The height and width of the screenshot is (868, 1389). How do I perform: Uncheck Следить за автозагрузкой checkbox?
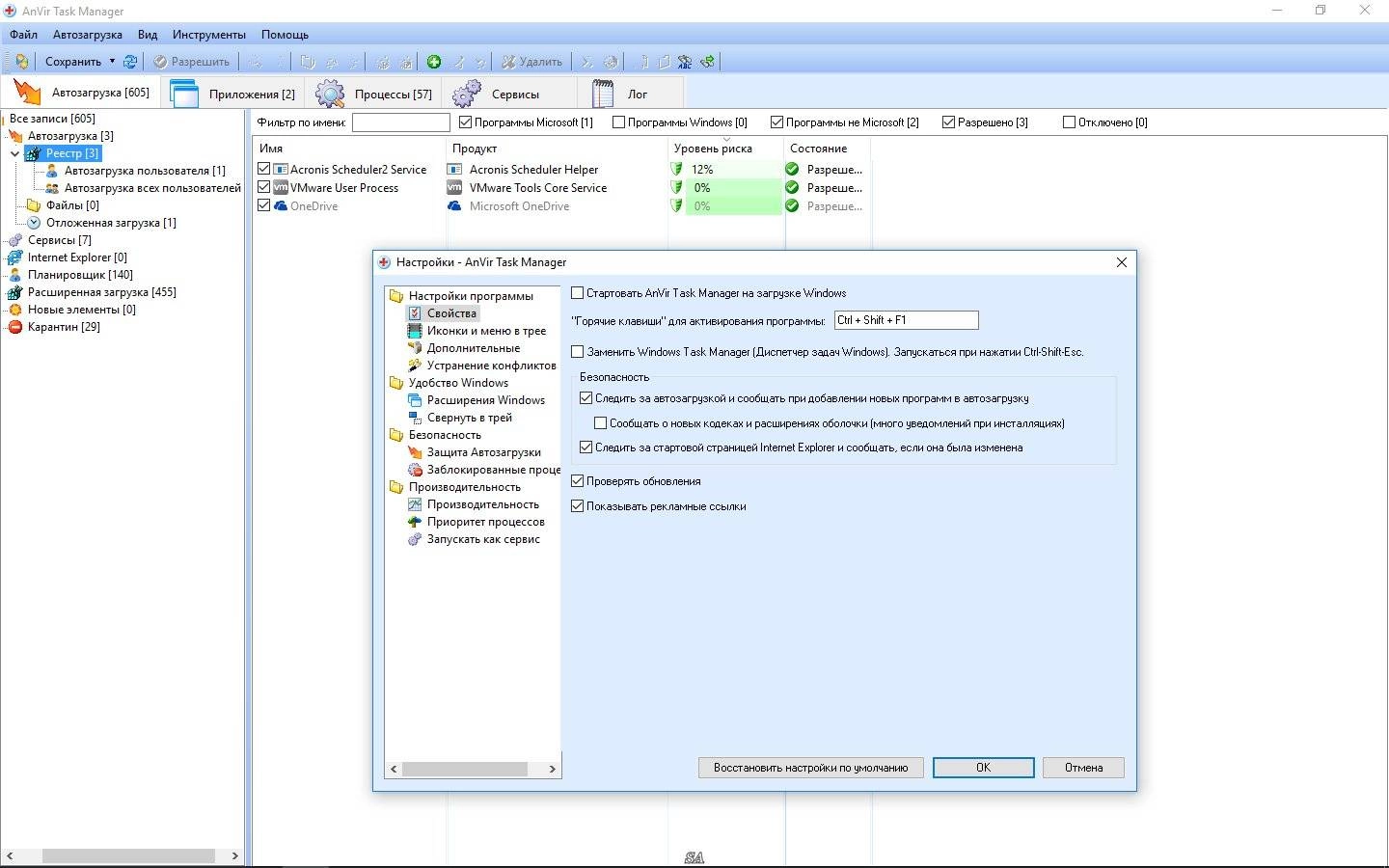coord(586,398)
